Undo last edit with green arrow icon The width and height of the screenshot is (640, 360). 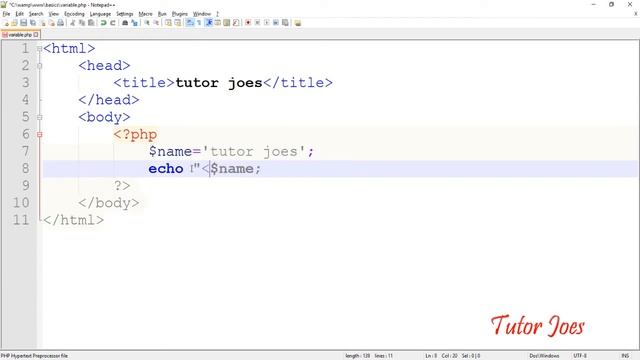[103, 23]
